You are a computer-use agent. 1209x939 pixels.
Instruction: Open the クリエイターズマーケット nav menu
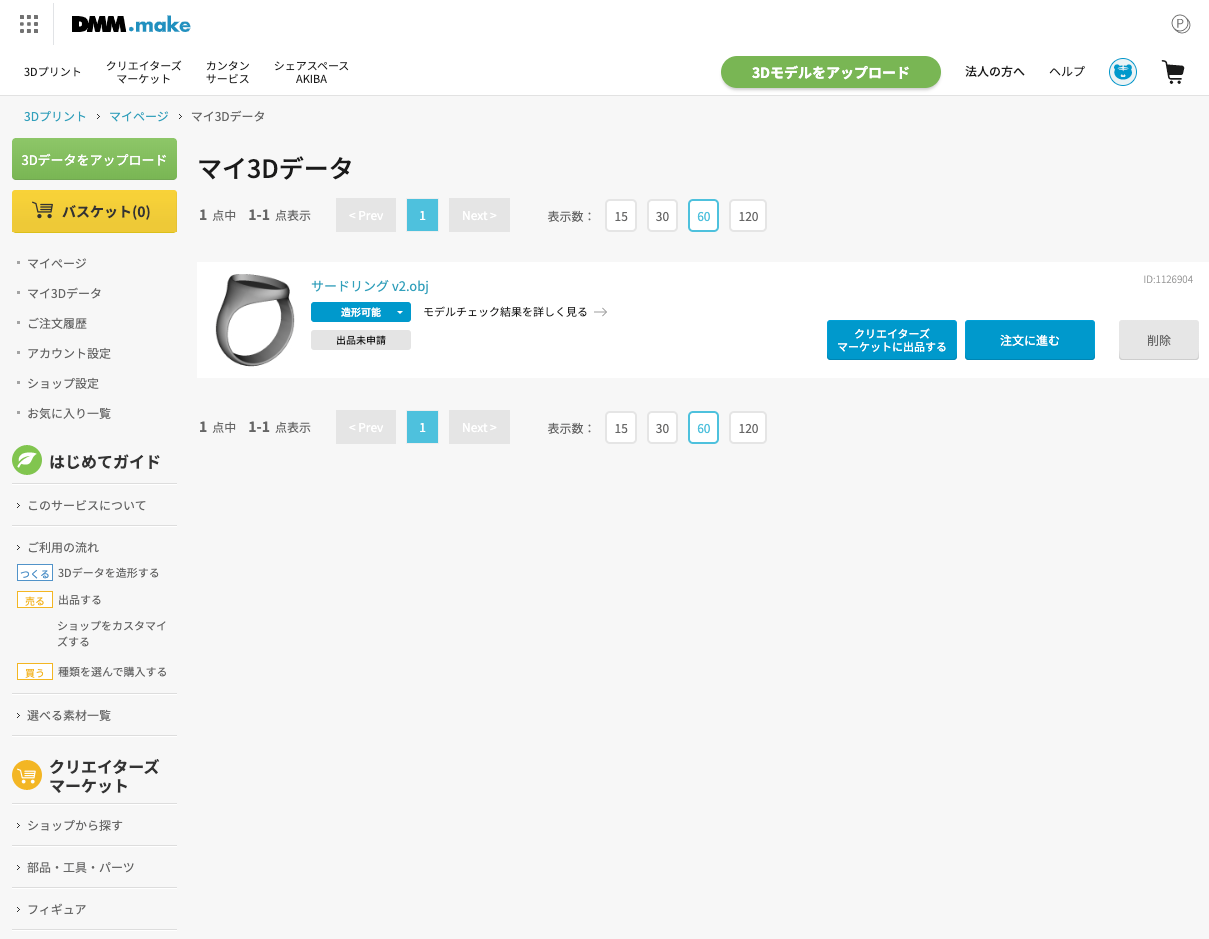[x=144, y=72]
